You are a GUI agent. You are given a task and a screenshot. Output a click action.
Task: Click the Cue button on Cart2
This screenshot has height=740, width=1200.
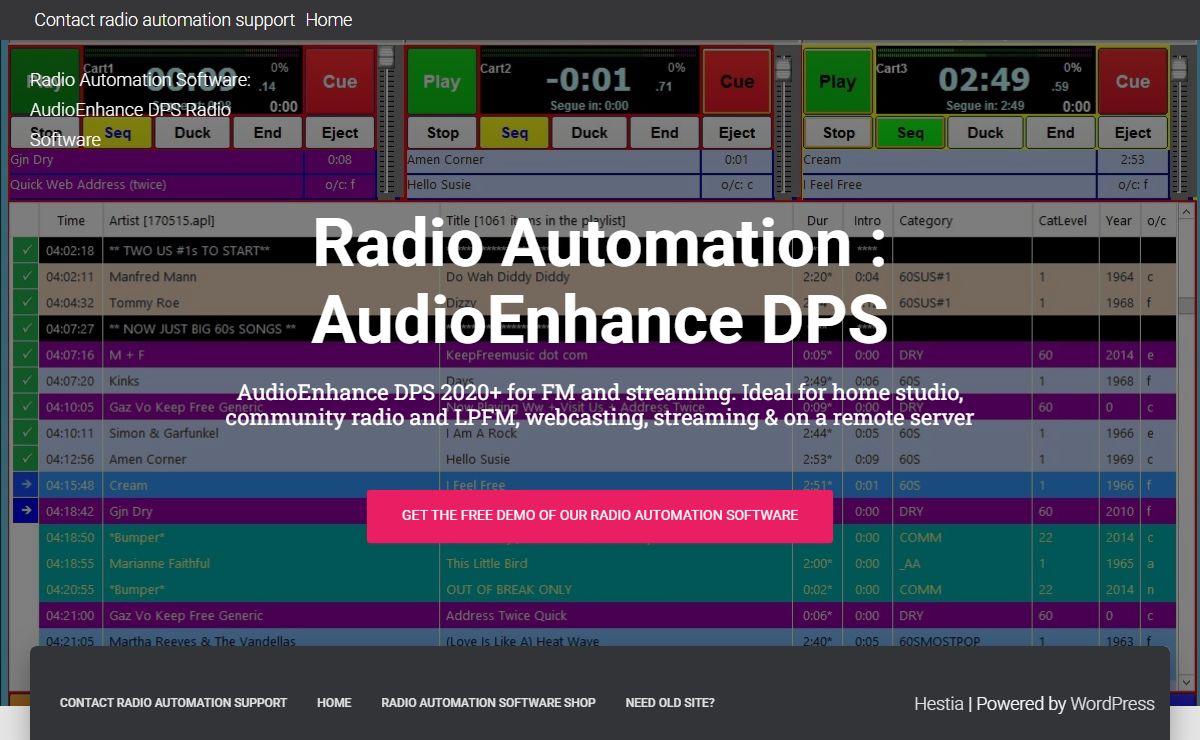pos(737,81)
